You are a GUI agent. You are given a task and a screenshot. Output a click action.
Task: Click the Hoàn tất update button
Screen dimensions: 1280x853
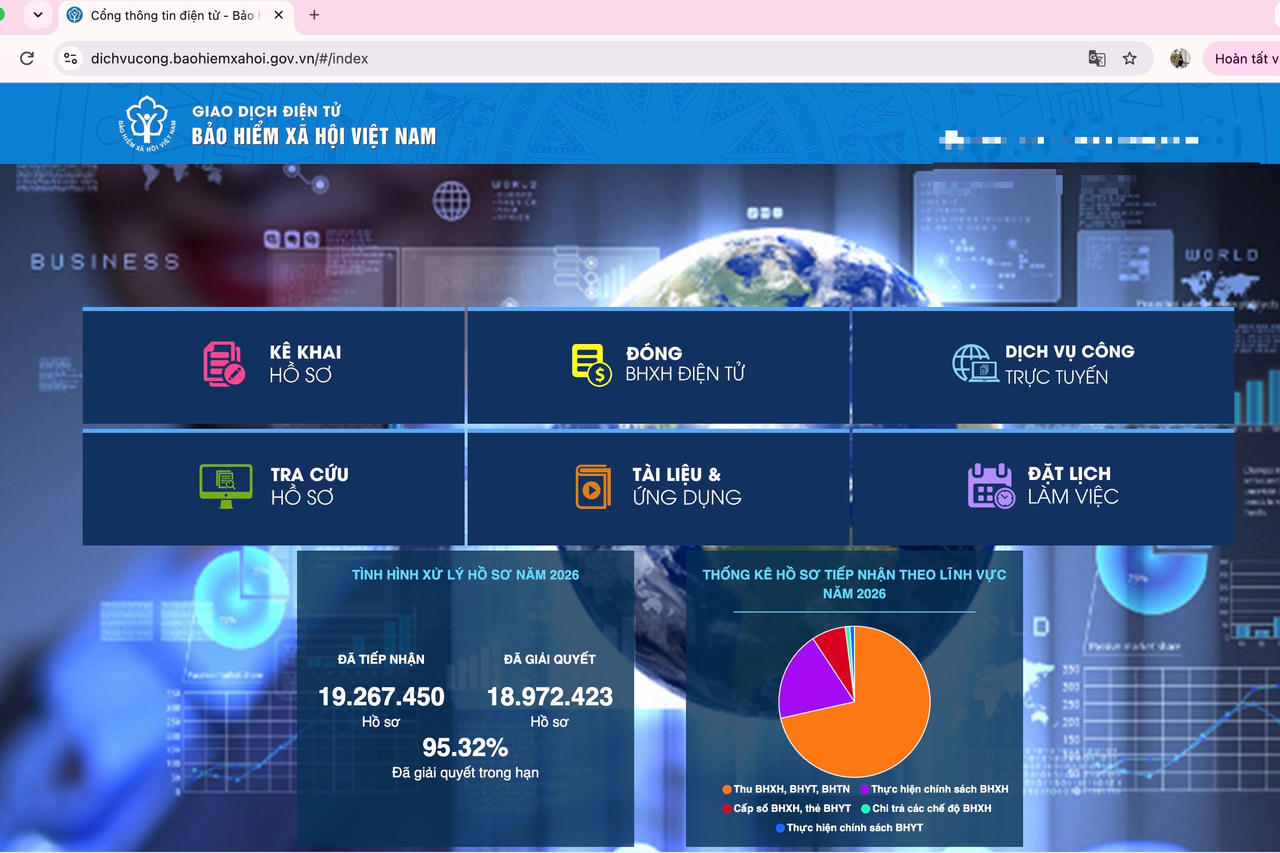1242,59
